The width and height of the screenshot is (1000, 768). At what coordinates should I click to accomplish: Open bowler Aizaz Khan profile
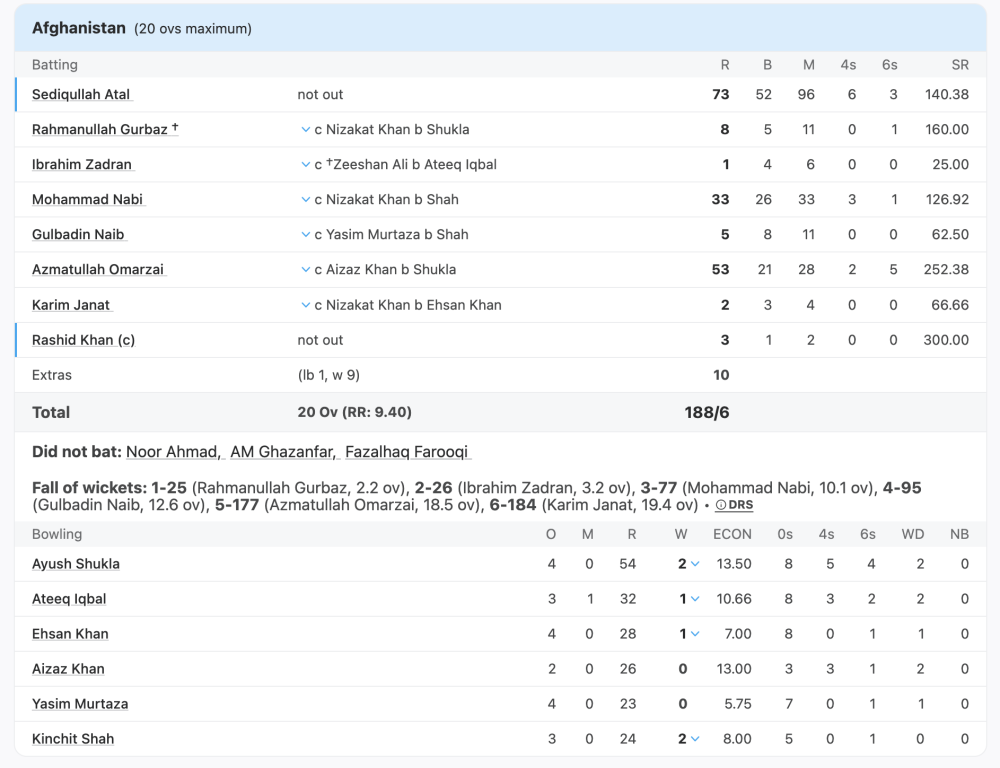coord(68,669)
